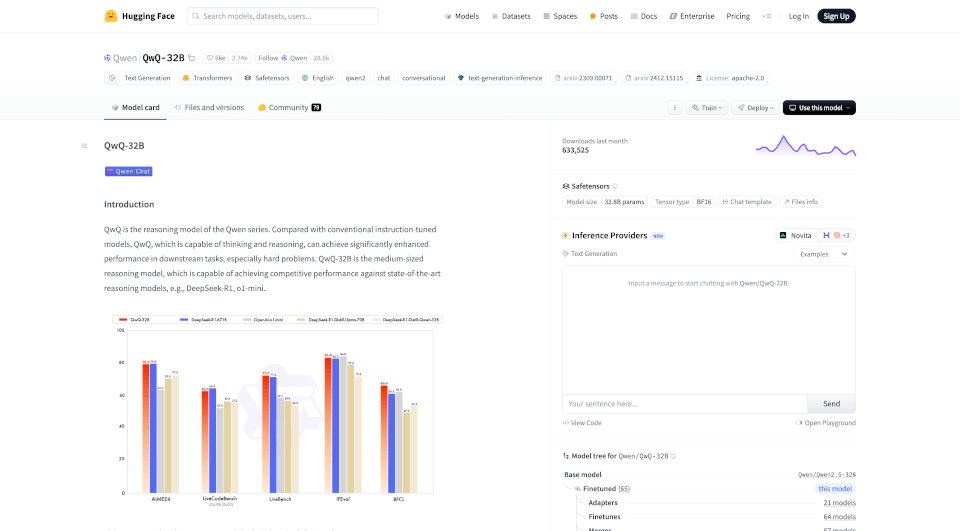
Task: Open the Open Playground link
Action: click(826, 423)
